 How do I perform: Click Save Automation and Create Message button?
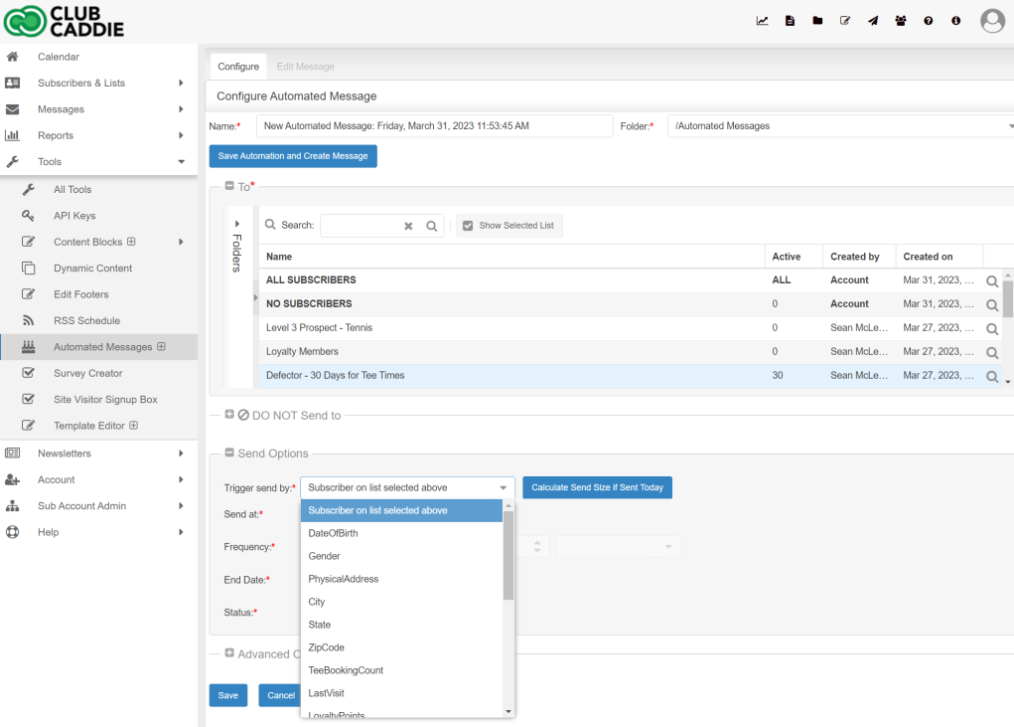coord(293,156)
